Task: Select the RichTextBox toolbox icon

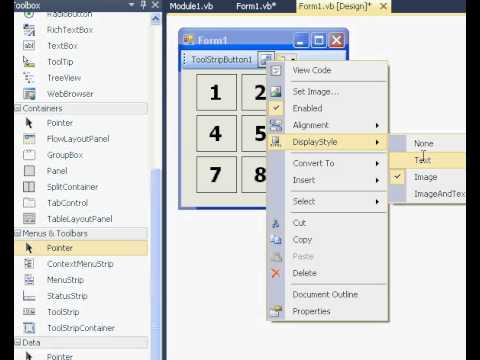Action: coord(29,30)
